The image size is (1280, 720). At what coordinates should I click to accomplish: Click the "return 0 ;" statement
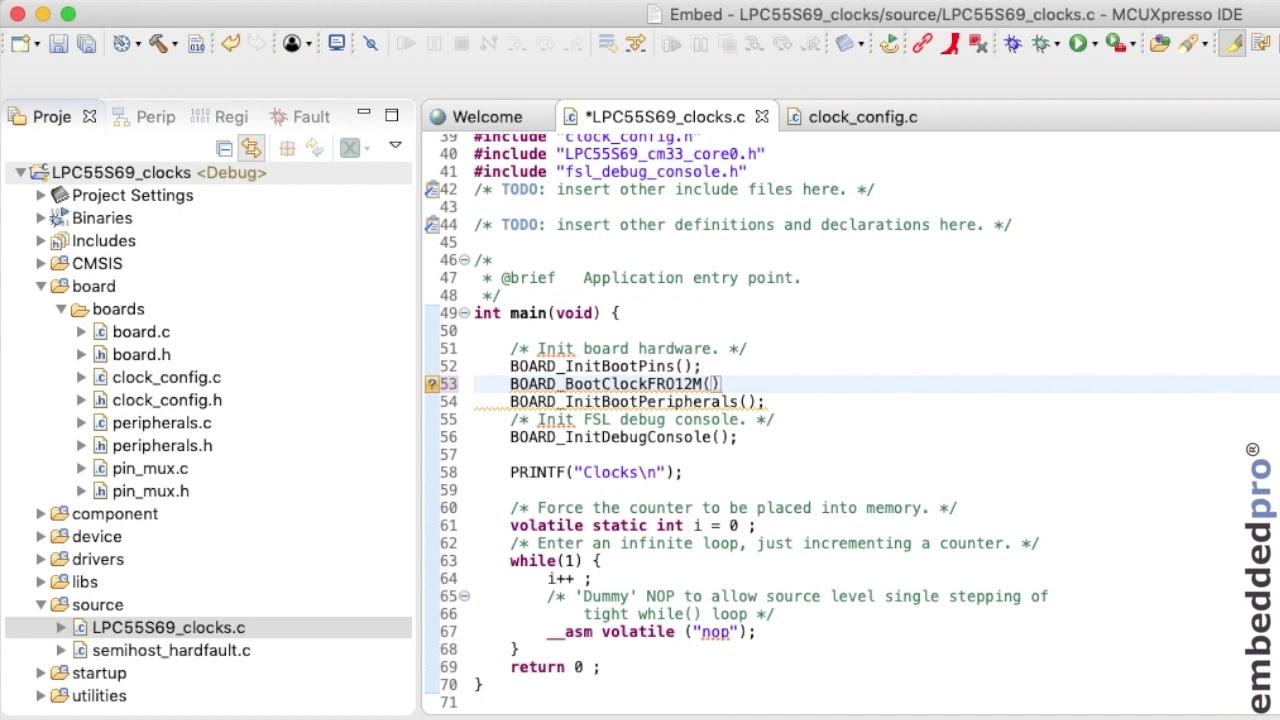[555, 667]
